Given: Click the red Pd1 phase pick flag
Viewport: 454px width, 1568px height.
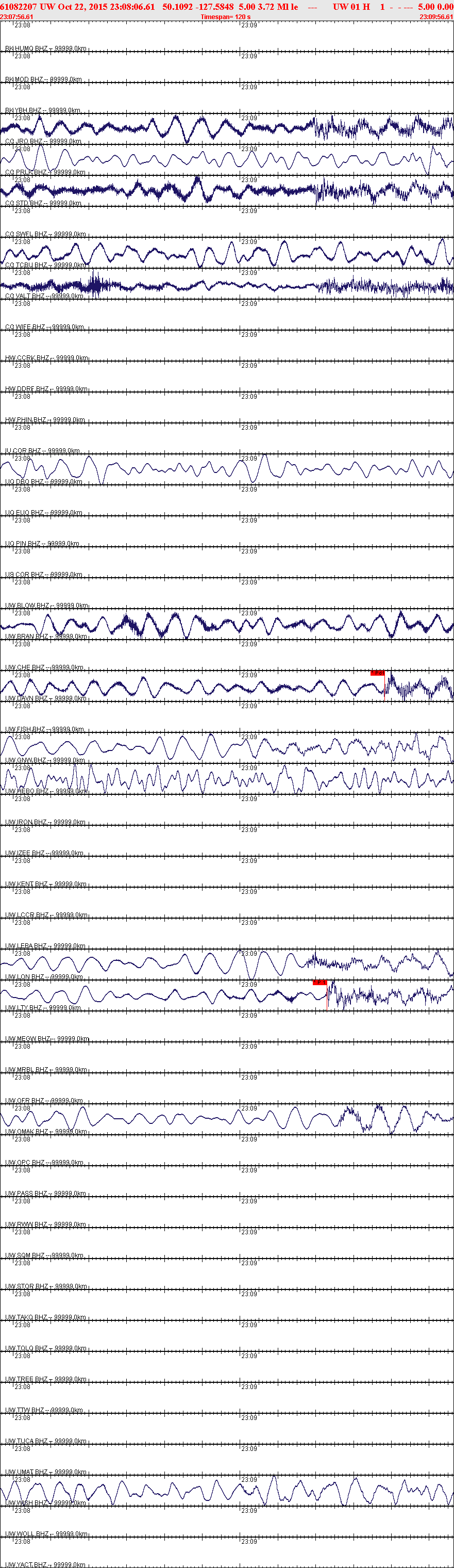Looking at the screenshot, I should coord(377,673).
